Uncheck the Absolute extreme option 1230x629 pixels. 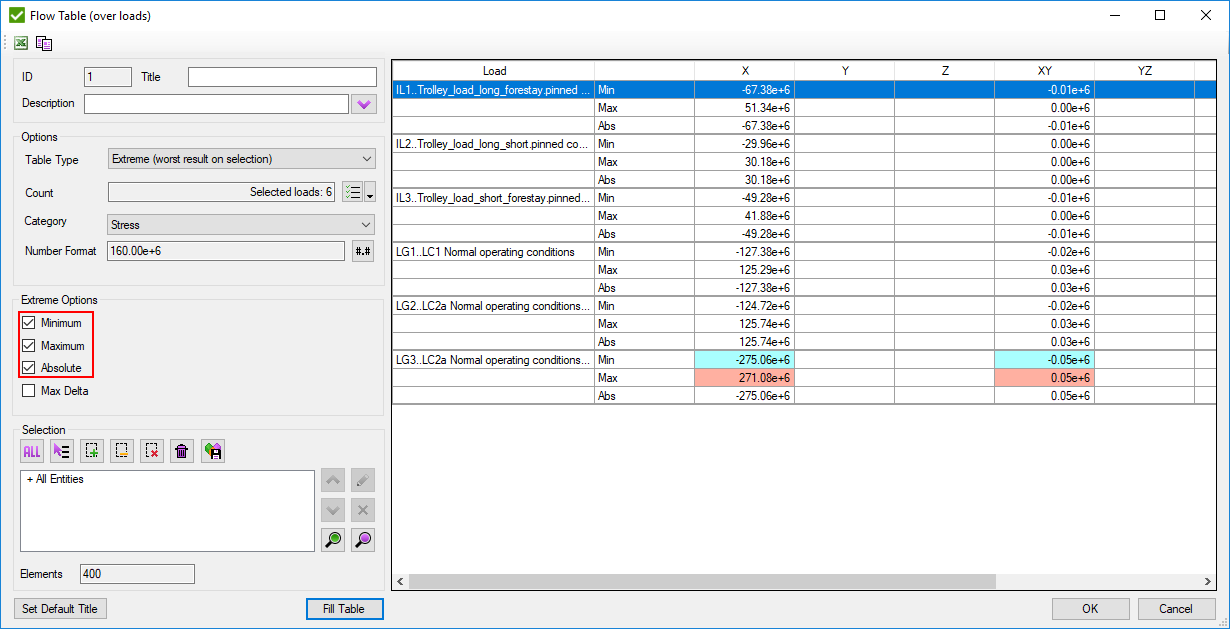28,368
